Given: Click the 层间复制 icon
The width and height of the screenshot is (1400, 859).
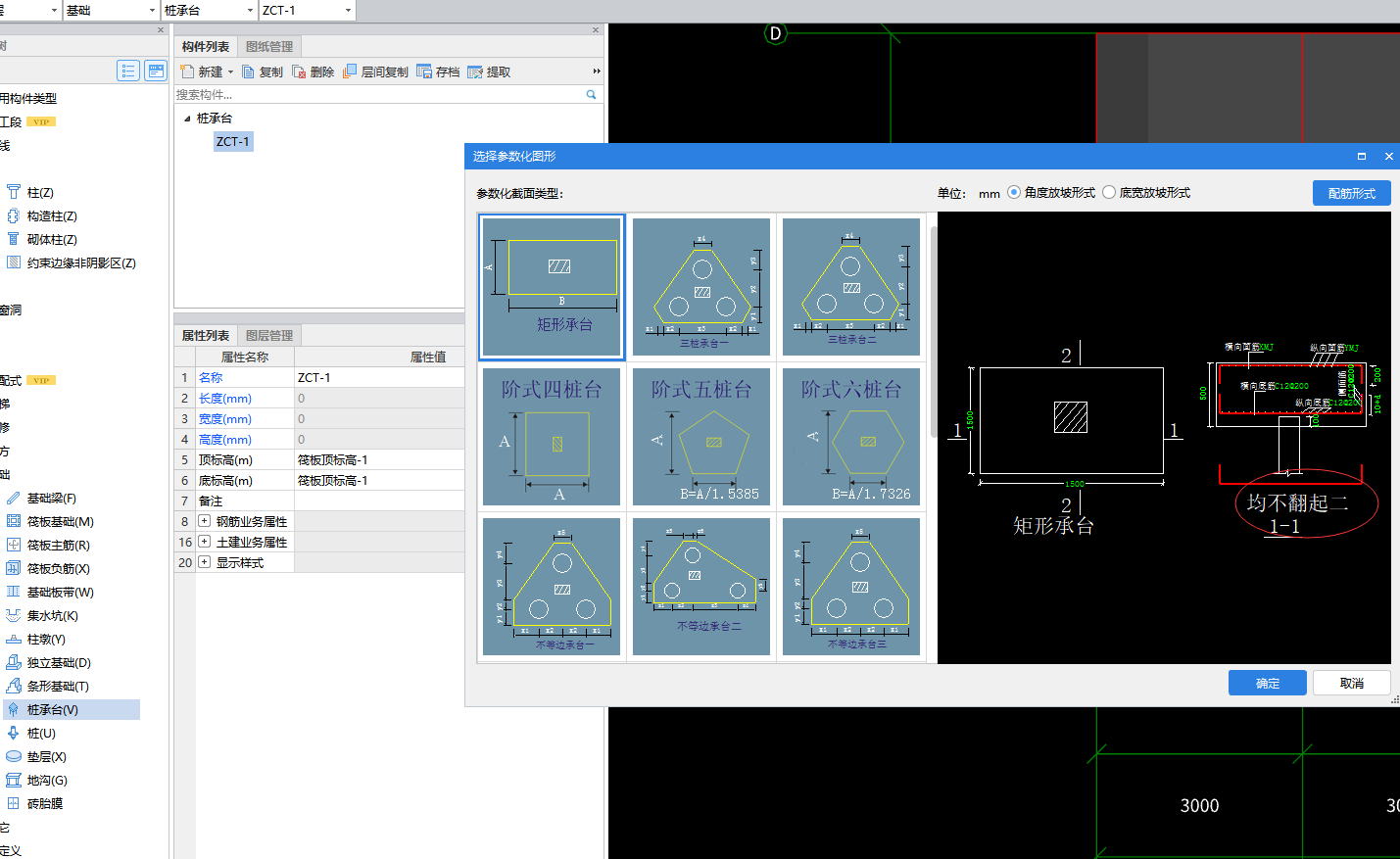Looking at the screenshot, I should tap(350, 72).
